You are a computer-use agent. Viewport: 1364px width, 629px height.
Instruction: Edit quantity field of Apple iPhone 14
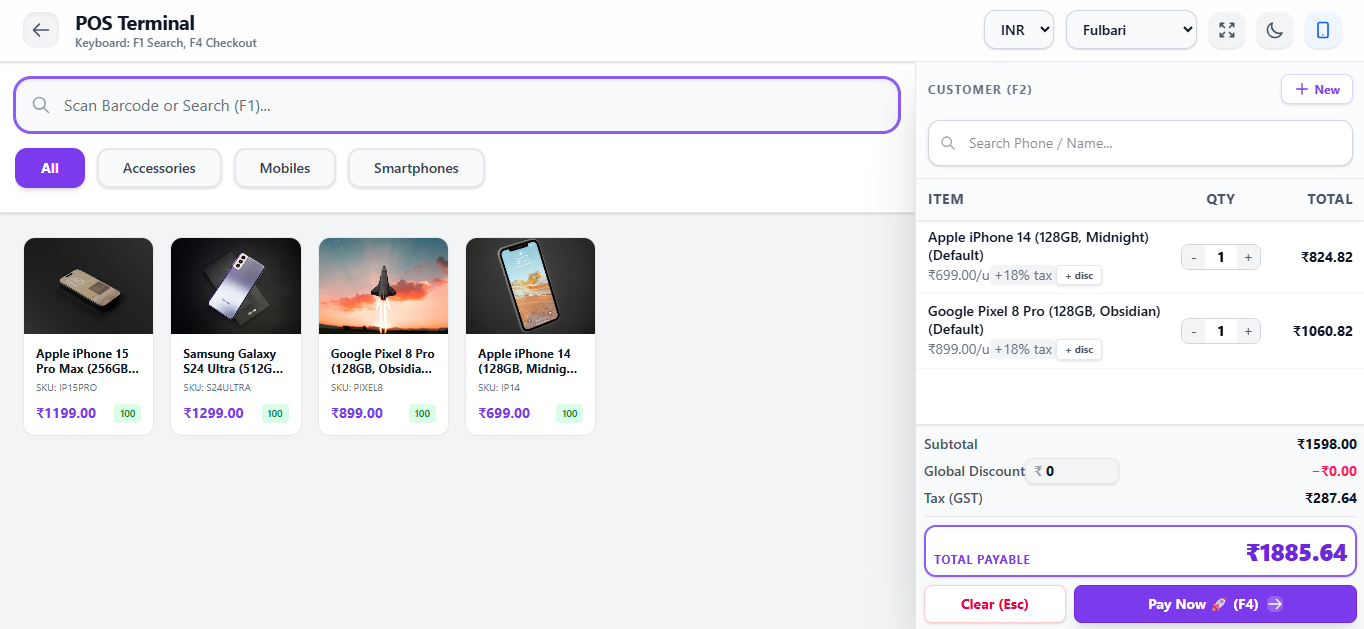(x=1220, y=257)
